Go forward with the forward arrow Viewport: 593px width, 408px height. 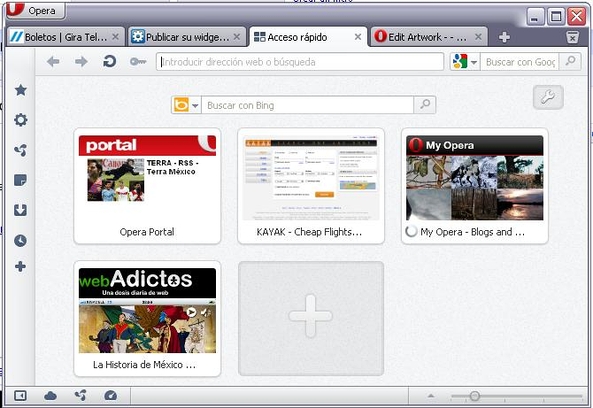pyautogui.click(x=81, y=62)
